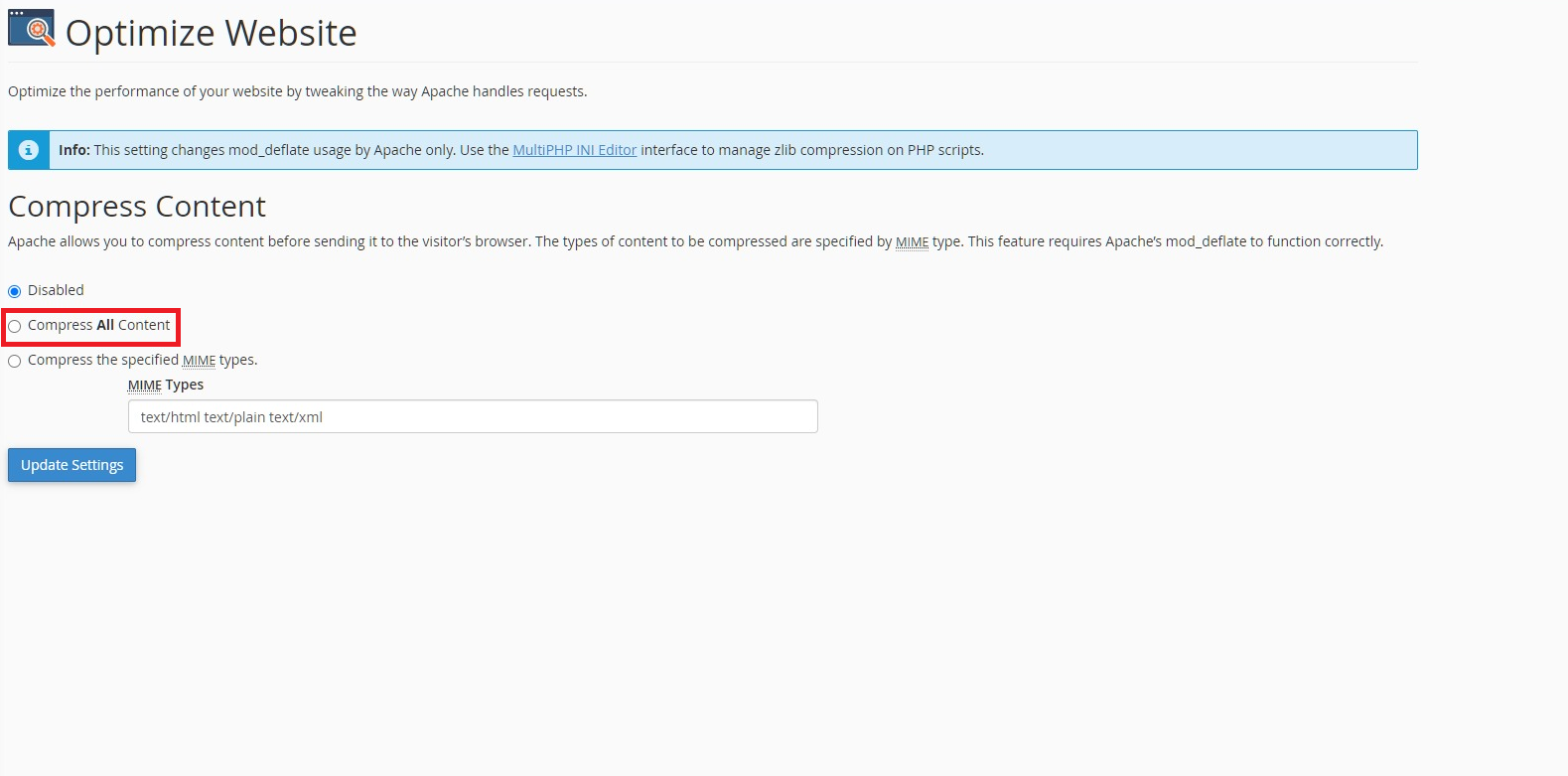Open the MultiPHP INI Editor link

pos(574,150)
